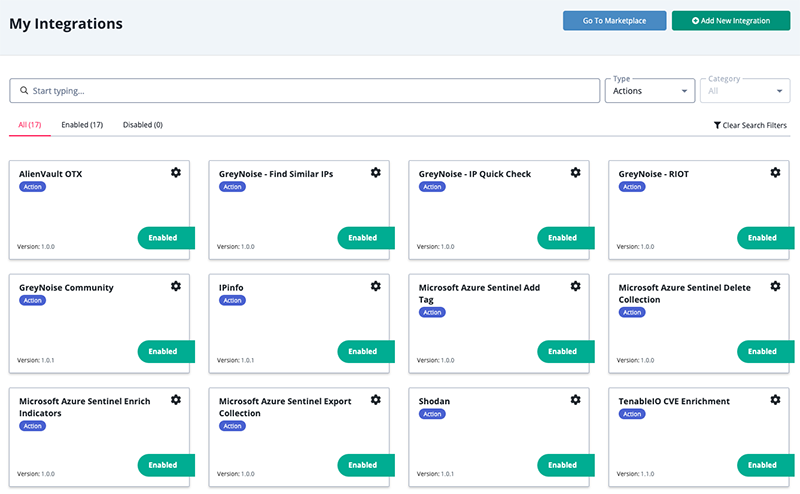Click the GreyNoise - RIOT title
800x494 pixels.
pos(654,174)
